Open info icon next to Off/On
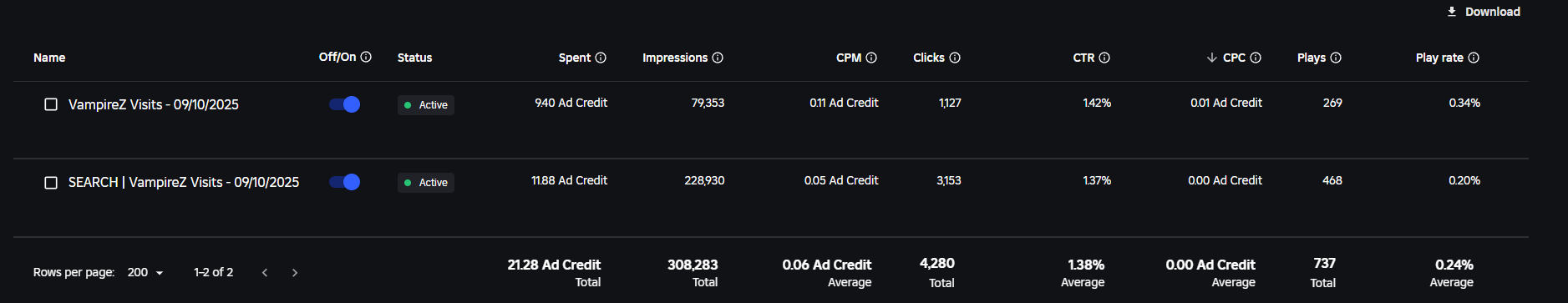Viewport: 1568px width, 303px height. click(366, 57)
